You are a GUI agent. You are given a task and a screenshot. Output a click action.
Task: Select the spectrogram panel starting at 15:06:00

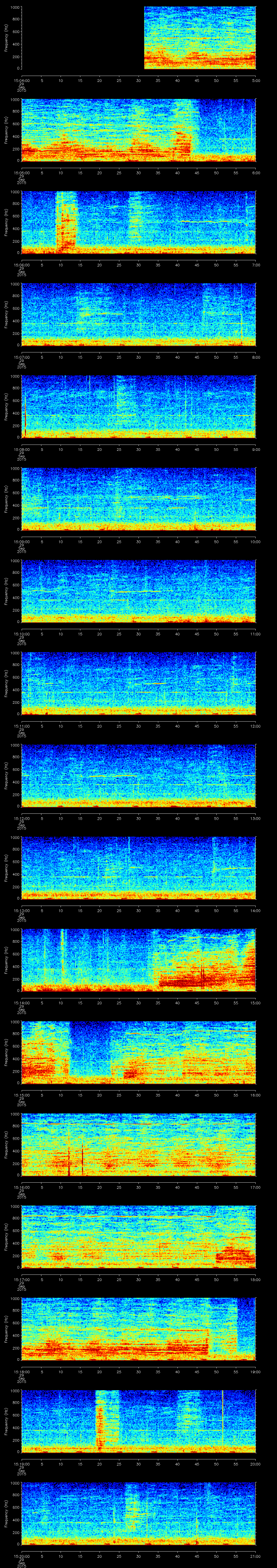(x=139, y=222)
